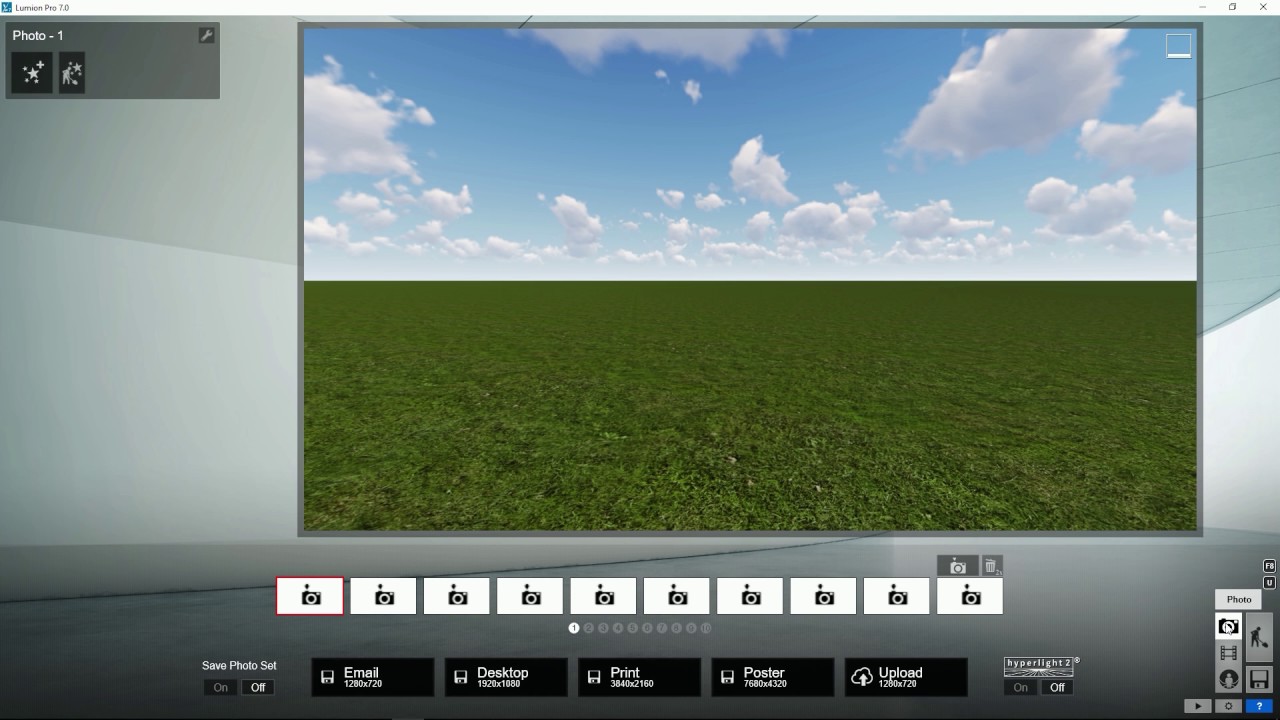Go to photo set page 2
Image resolution: width=1280 pixels, height=720 pixels.
tap(589, 628)
